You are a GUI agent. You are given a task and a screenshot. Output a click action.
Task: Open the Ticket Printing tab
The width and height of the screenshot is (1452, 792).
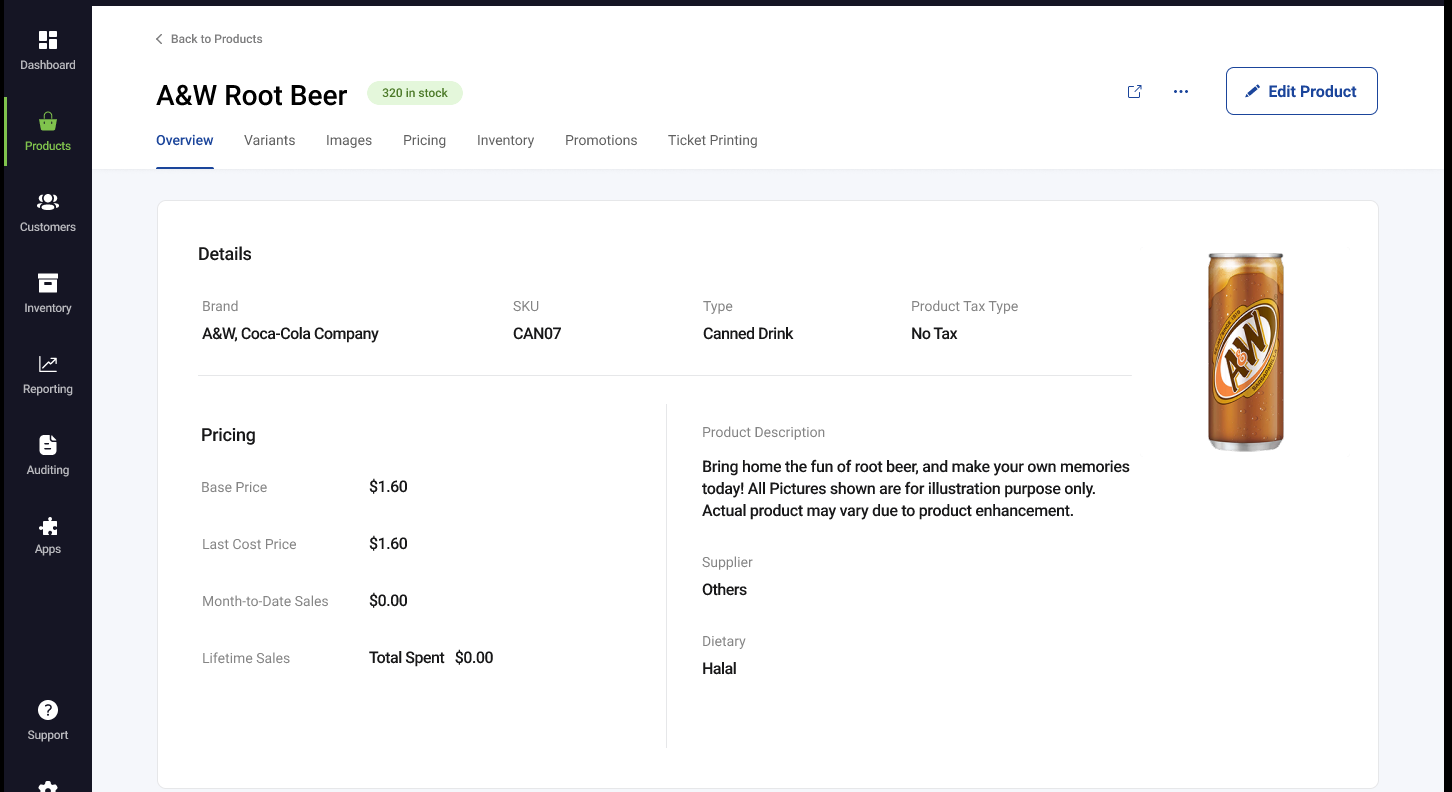point(712,140)
